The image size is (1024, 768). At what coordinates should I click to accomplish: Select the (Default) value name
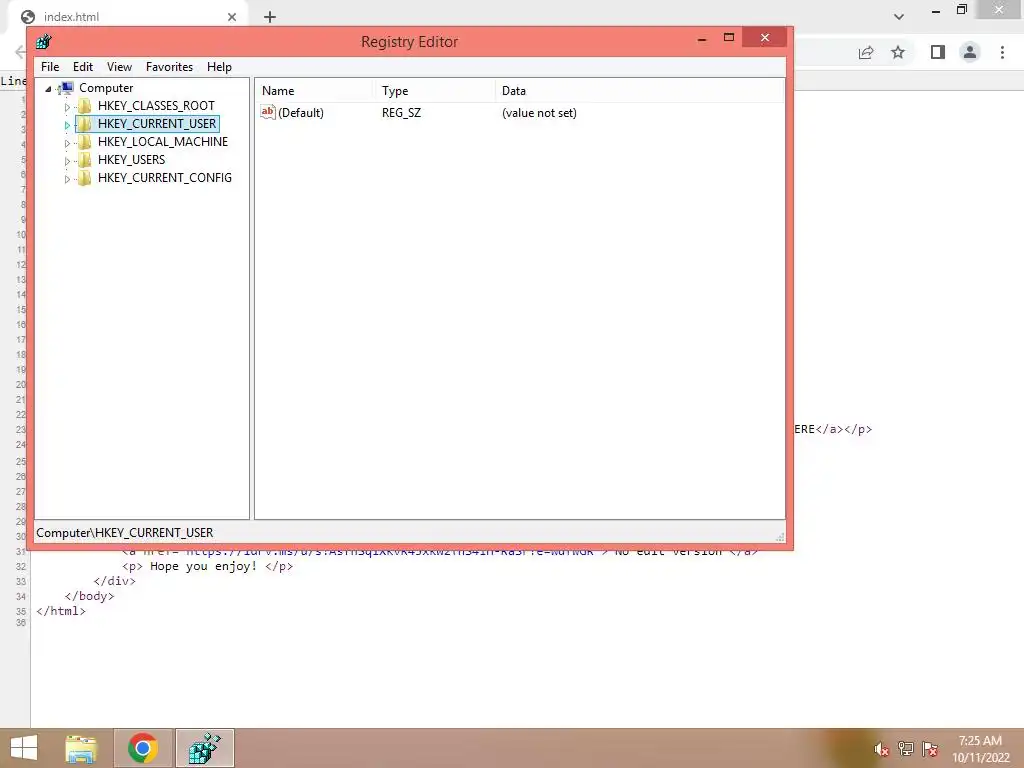(x=301, y=113)
